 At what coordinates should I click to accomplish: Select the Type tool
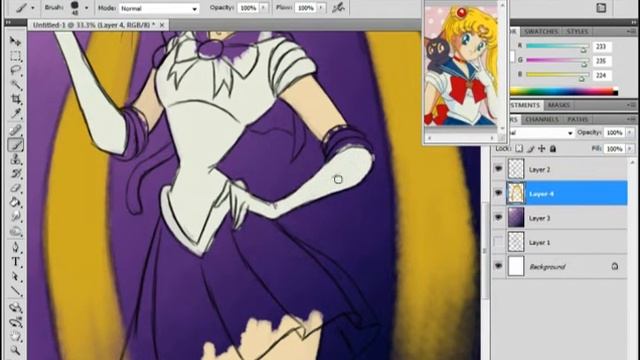[x=15, y=262]
